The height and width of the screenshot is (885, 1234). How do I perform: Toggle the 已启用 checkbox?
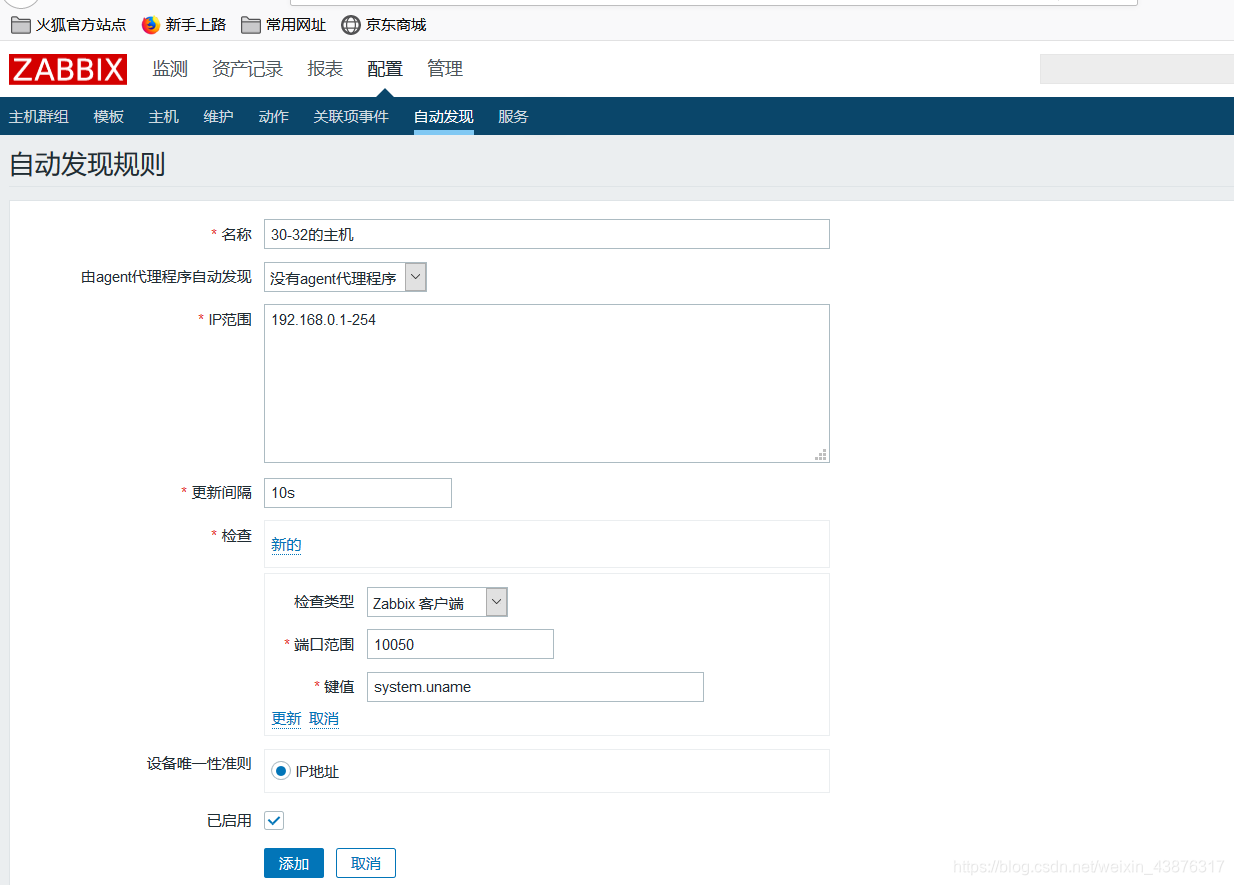tap(274, 821)
